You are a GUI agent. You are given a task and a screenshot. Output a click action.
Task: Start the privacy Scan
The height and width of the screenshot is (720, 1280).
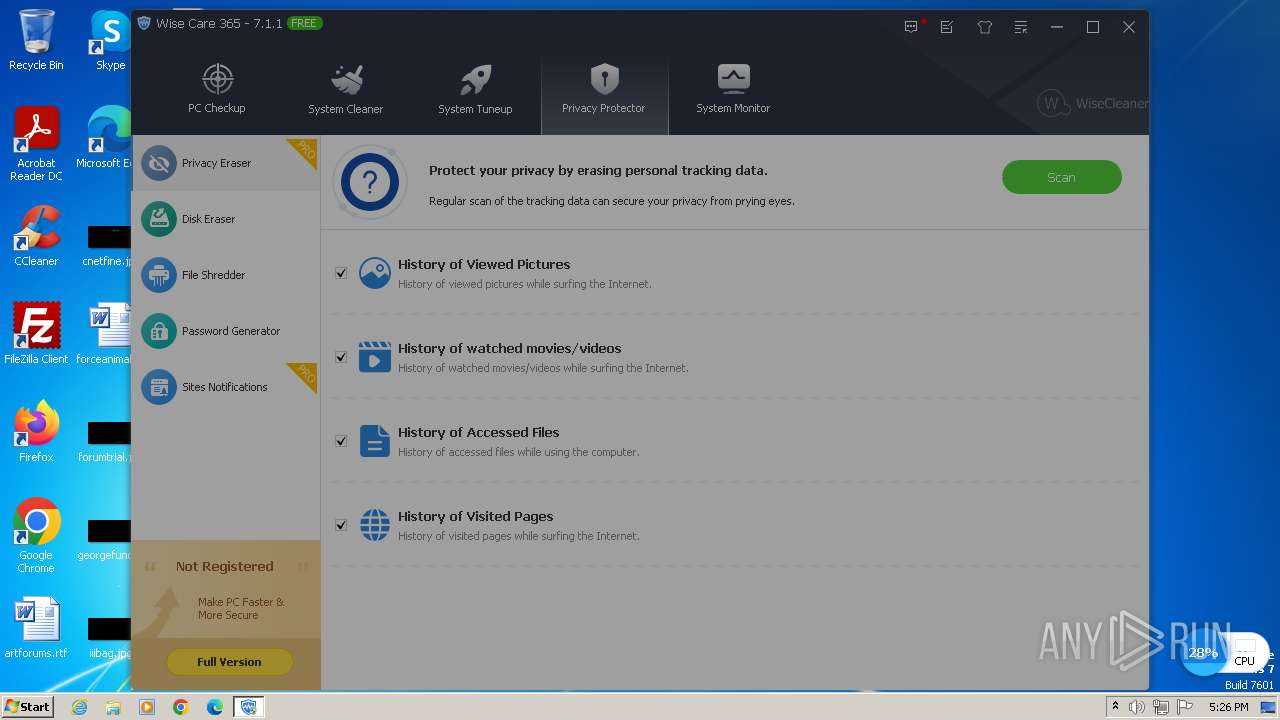click(x=1061, y=177)
